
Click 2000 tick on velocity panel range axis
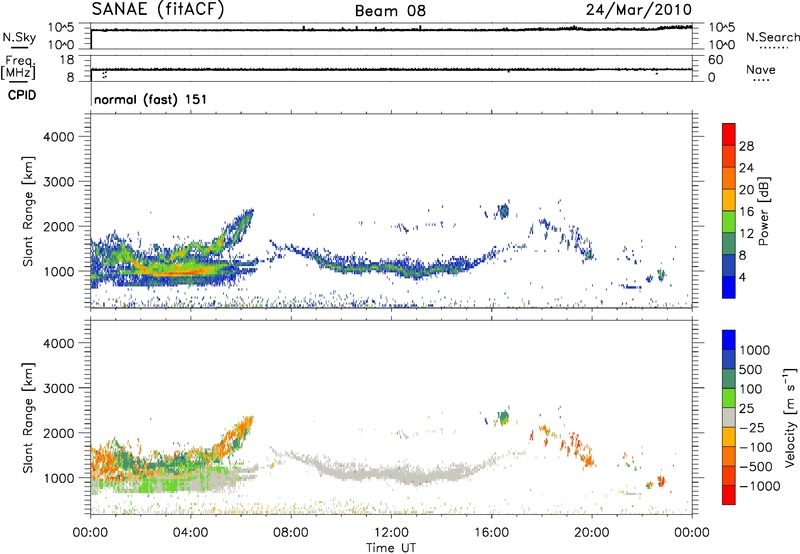59,433
